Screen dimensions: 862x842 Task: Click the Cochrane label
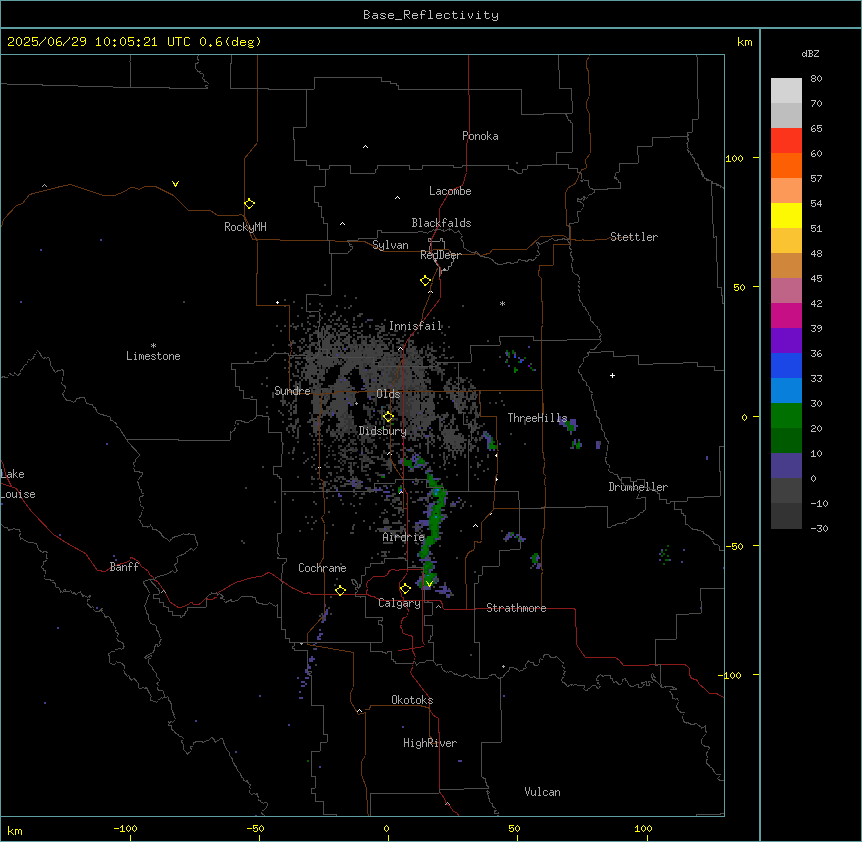tap(322, 568)
